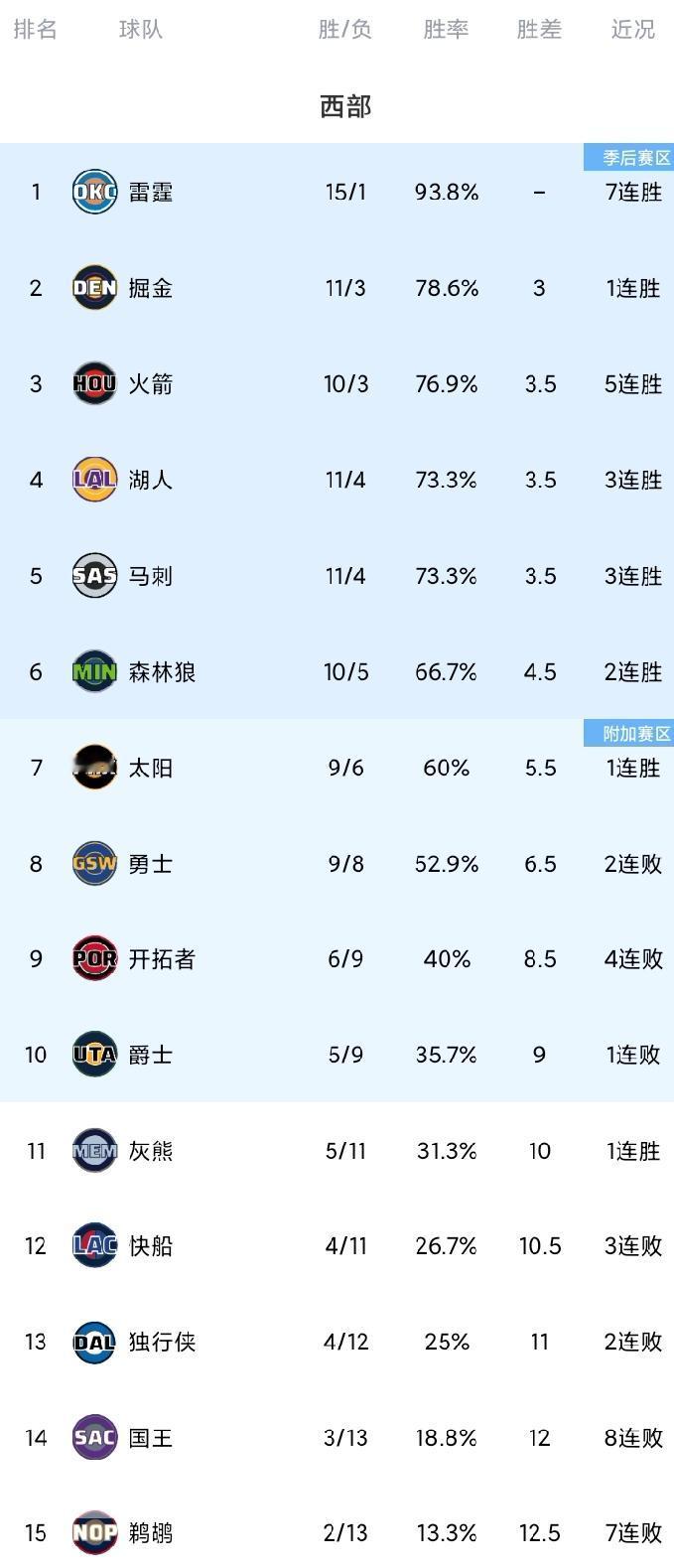Select the 雷霆 OKC team logo

(x=93, y=192)
